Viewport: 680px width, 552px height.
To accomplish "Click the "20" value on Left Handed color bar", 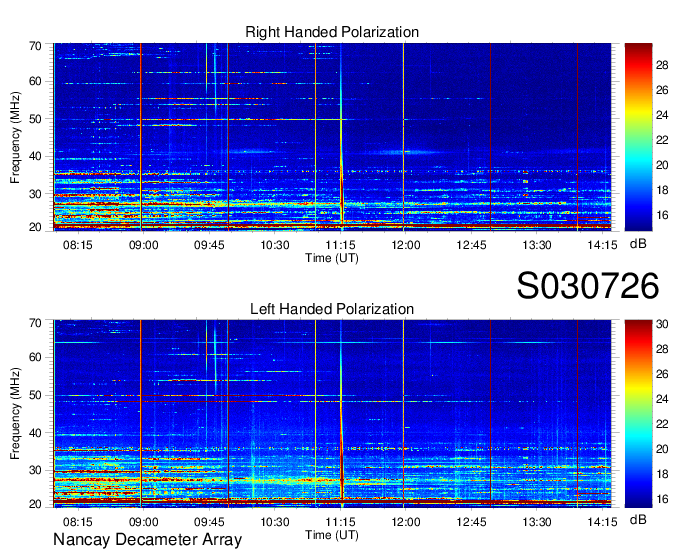I will tap(662, 449).
